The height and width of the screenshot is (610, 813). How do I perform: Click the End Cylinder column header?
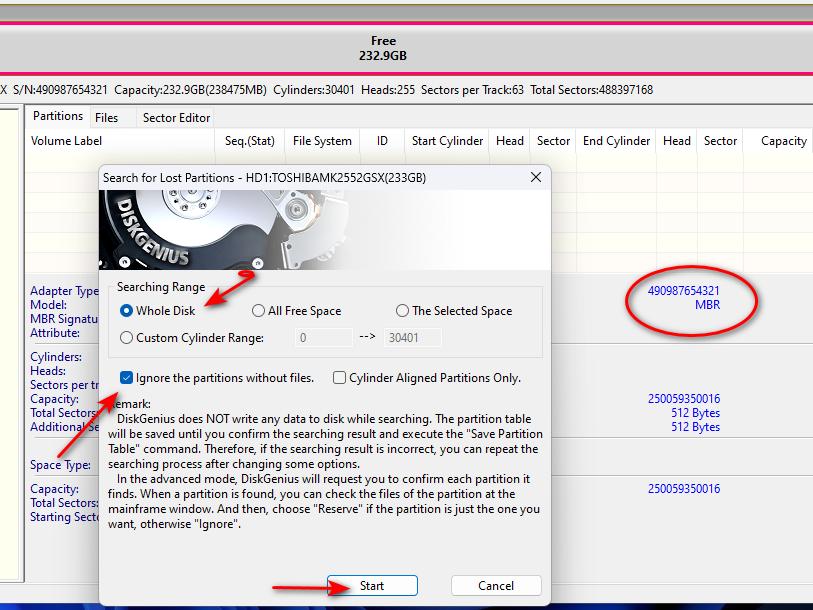pyautogui.click(x=616, y=141)
